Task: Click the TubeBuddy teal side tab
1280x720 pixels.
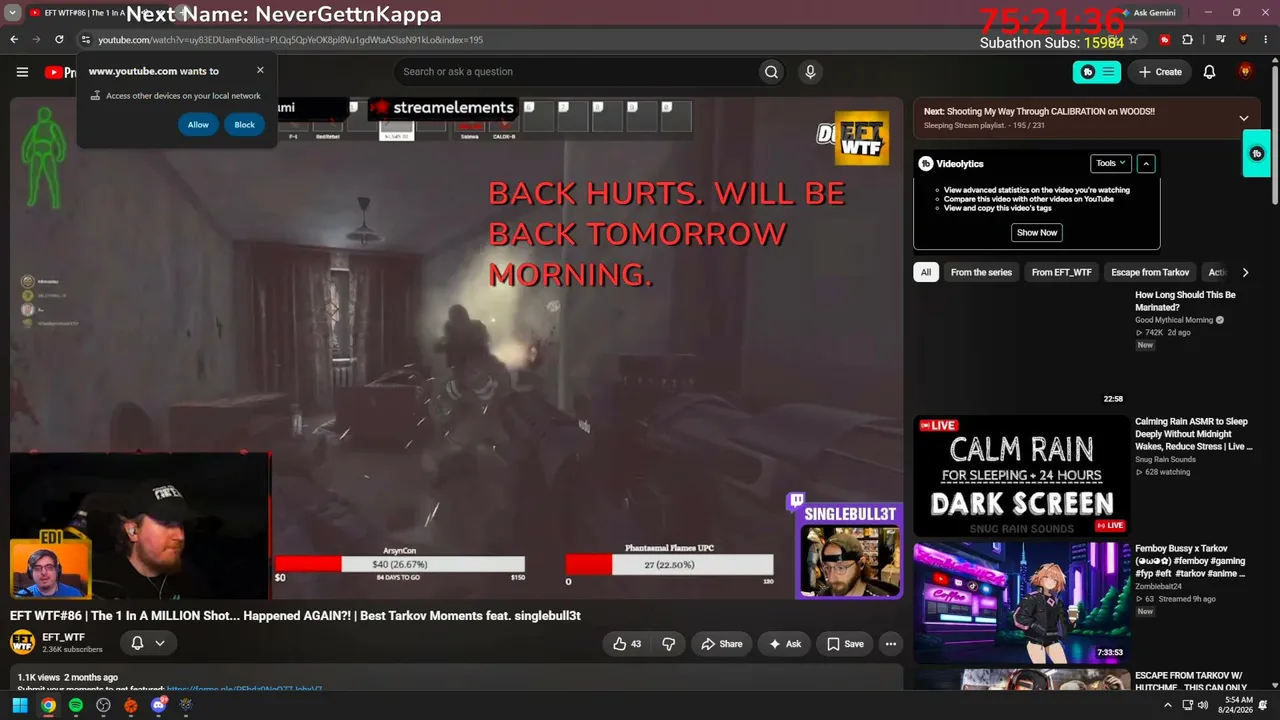Action: (1257, 154)
